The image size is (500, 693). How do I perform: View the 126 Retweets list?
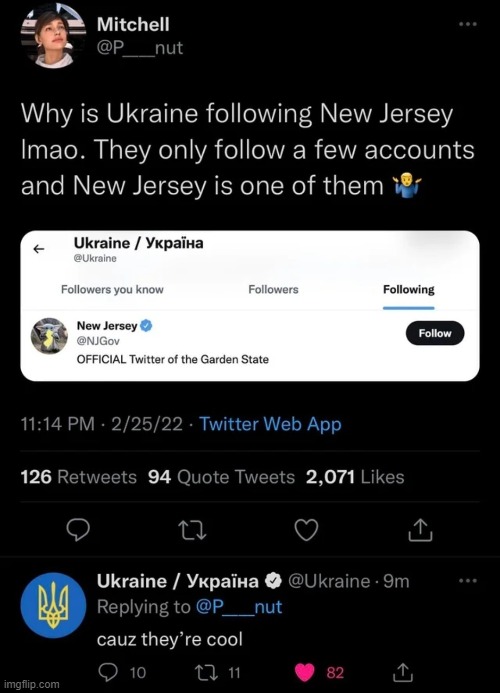pyautogui.click(x=79, y=477)
